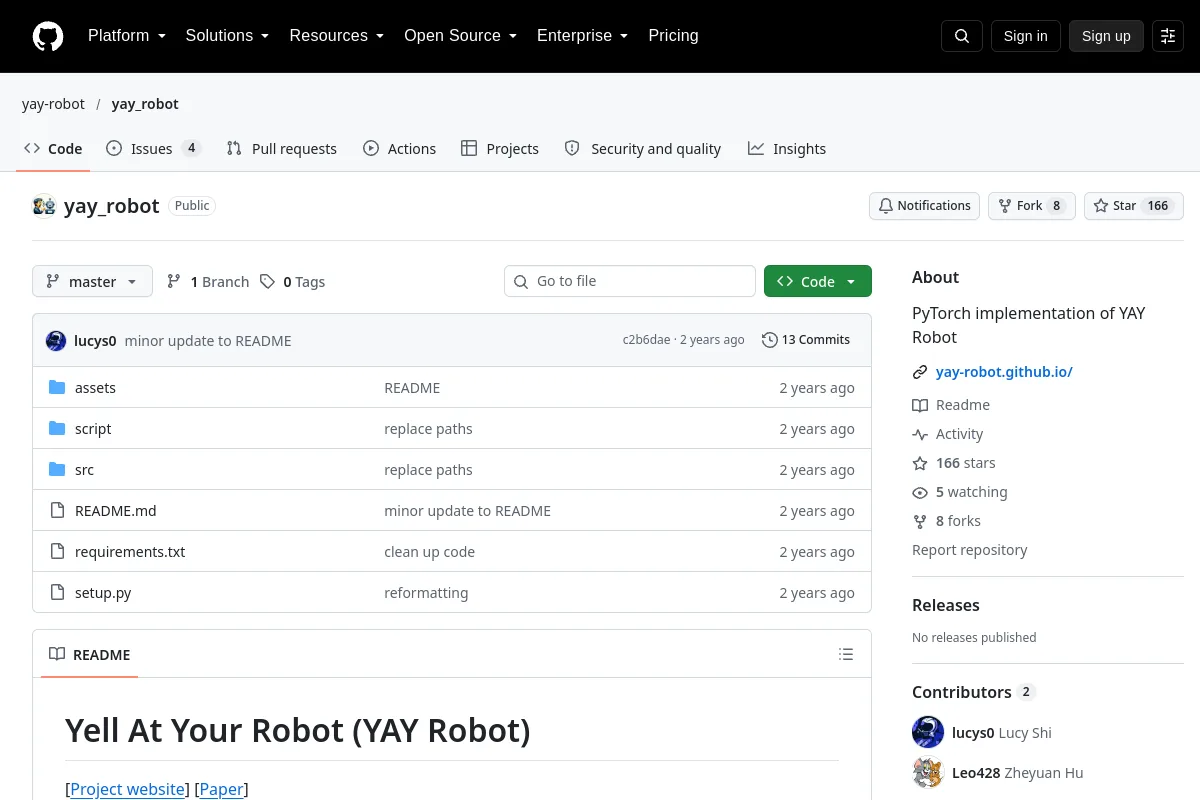
Task: Open Platform navigation dropdown
Action: pyautogui.click(x=127, y=36)
